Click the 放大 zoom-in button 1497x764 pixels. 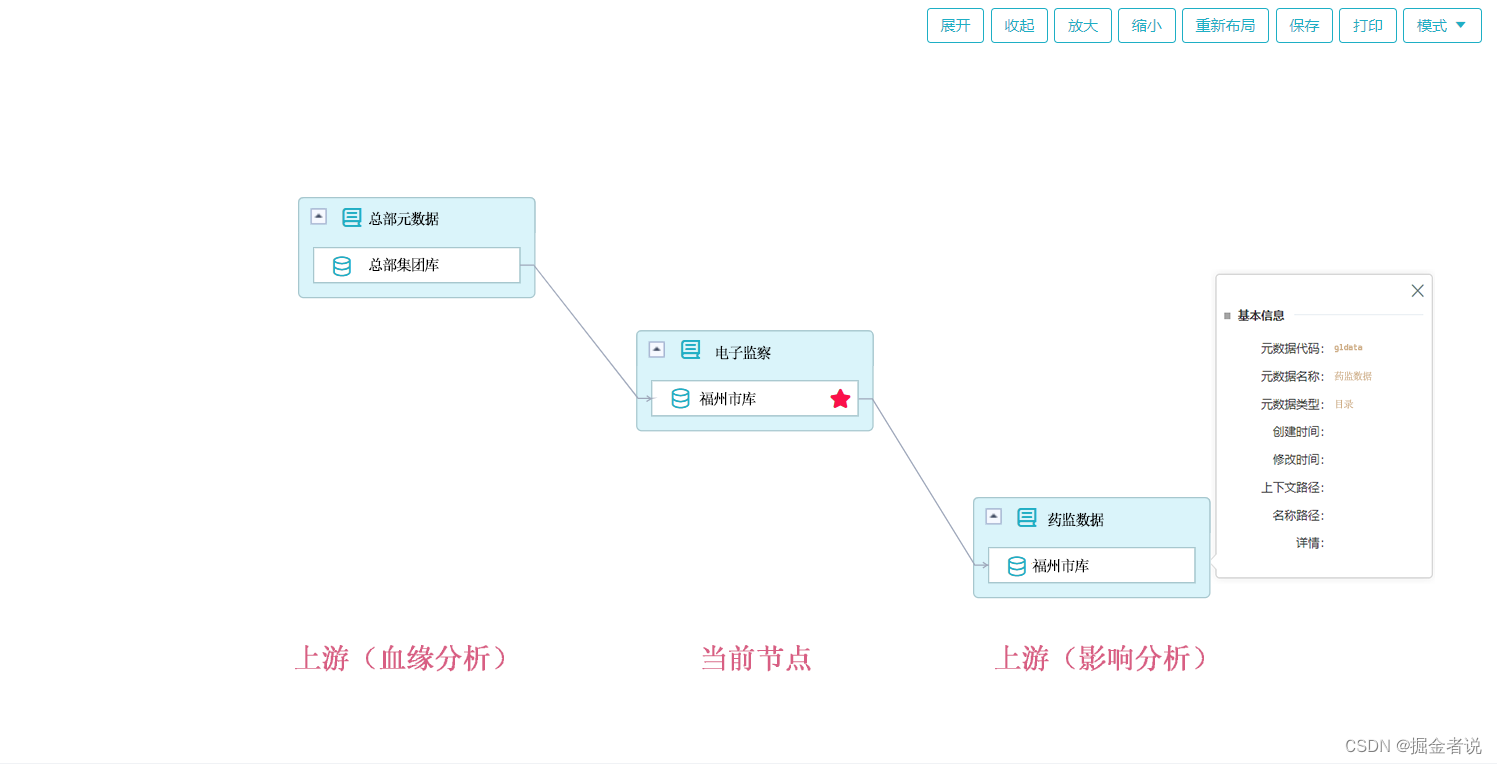pyautogui.click(x=1083, y=25)
